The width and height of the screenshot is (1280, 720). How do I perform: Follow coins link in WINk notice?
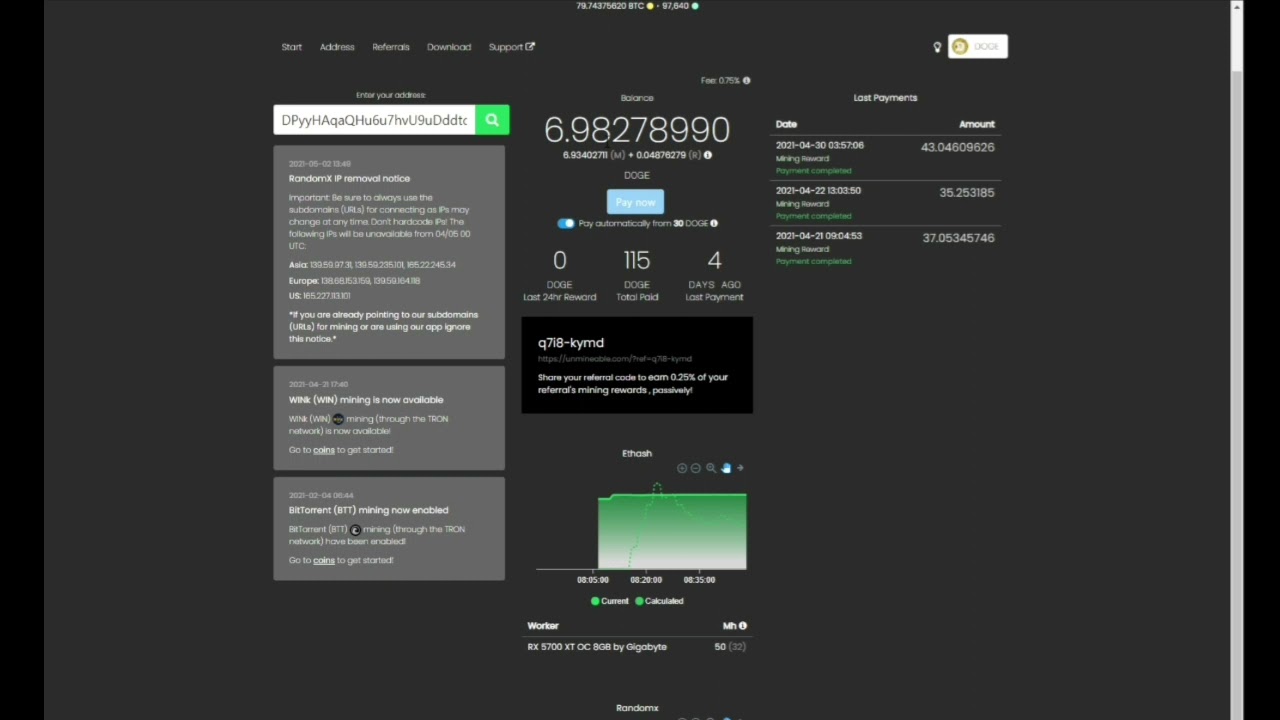(324, 450)
